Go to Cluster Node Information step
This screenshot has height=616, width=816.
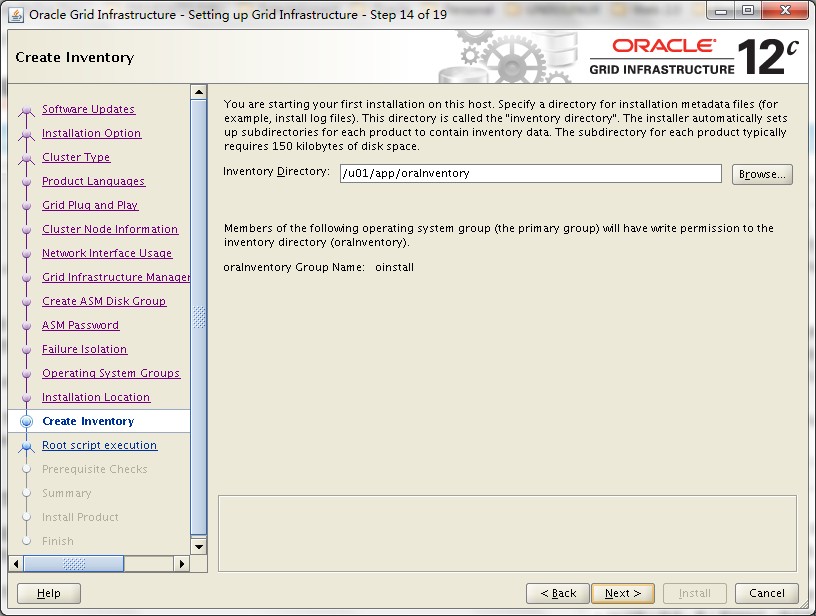pos(110,229)
